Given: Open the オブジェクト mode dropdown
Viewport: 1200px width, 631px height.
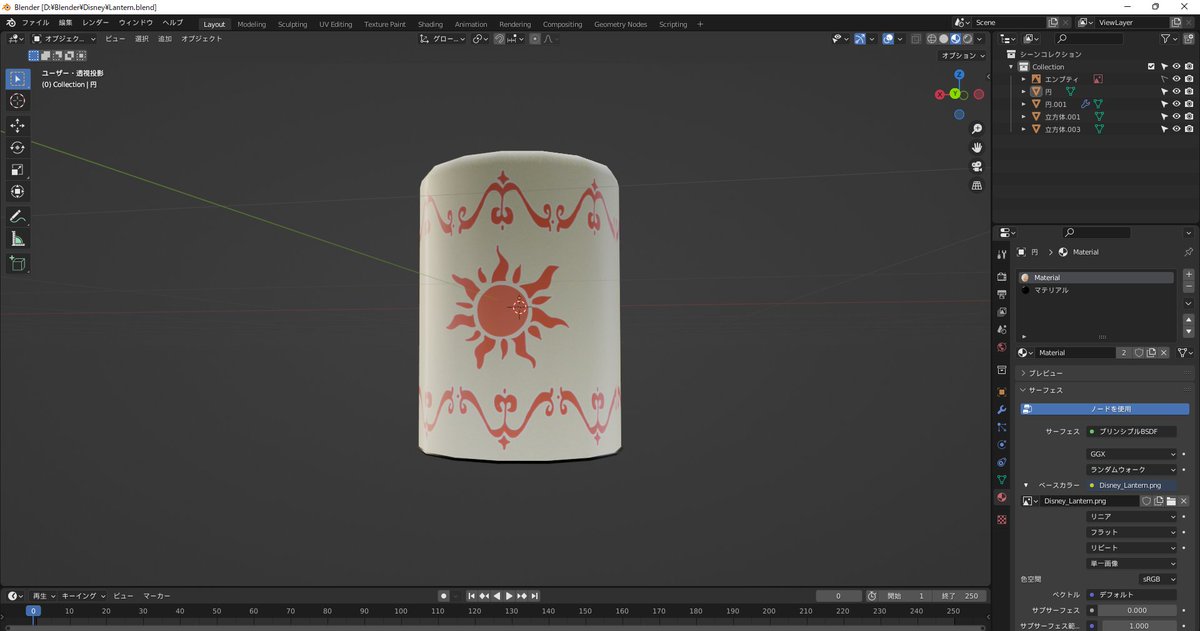Looking at the screenshot, I should coord(65,39).
